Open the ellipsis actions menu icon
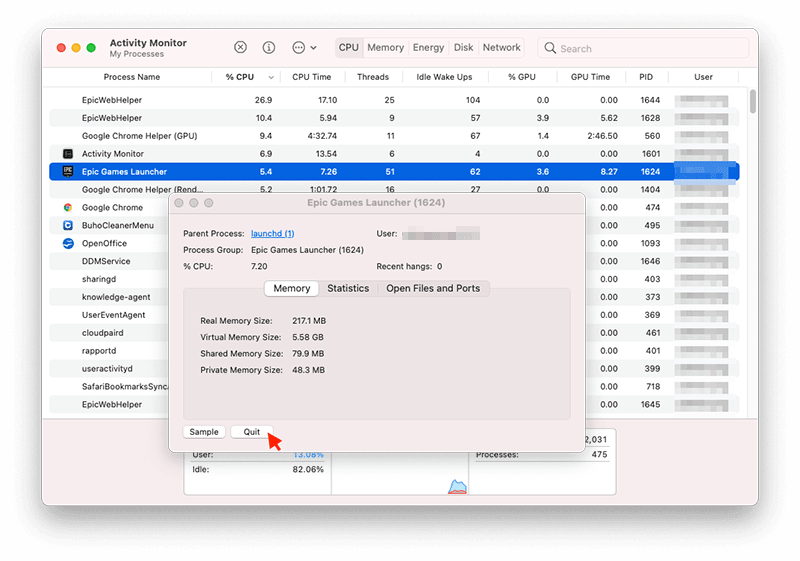800x561 pixels. [298, 47]
